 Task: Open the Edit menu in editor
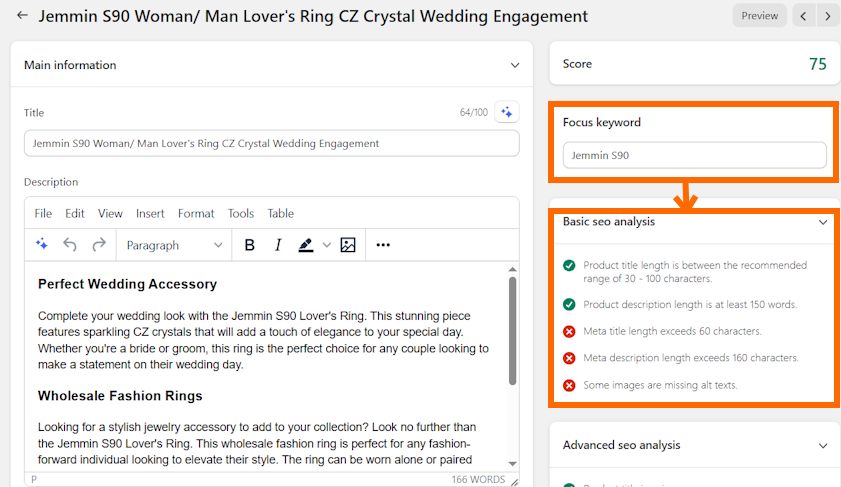coord(75,213)
